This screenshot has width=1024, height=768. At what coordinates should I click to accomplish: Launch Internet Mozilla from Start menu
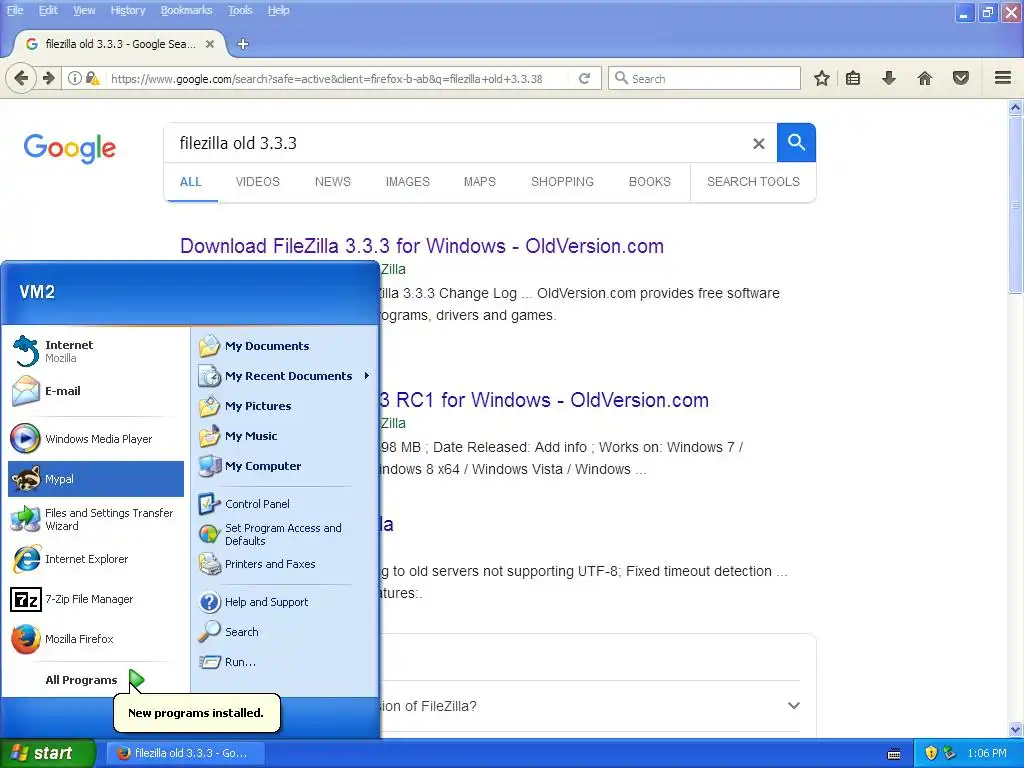click(96, 351)
